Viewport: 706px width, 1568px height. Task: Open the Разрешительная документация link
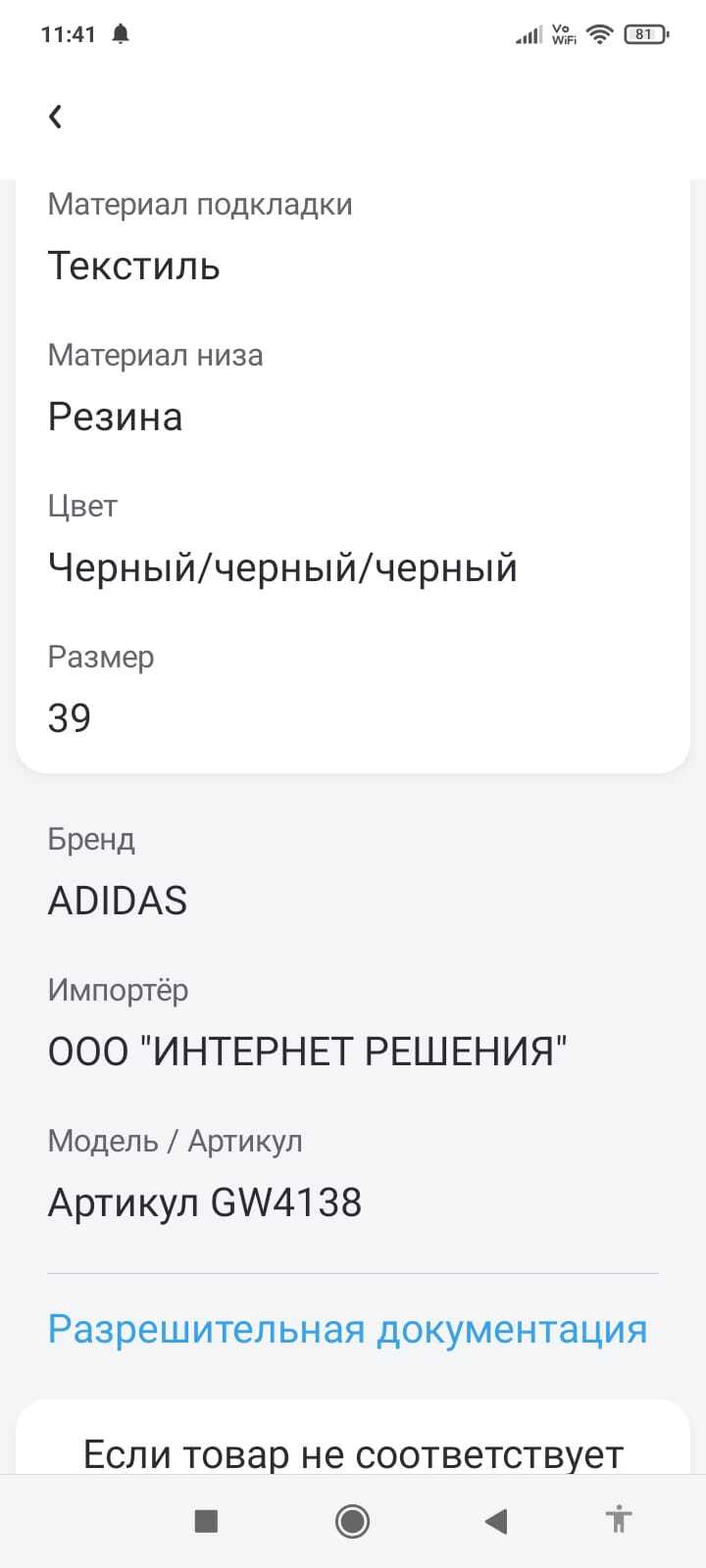tap(347, 1329)
